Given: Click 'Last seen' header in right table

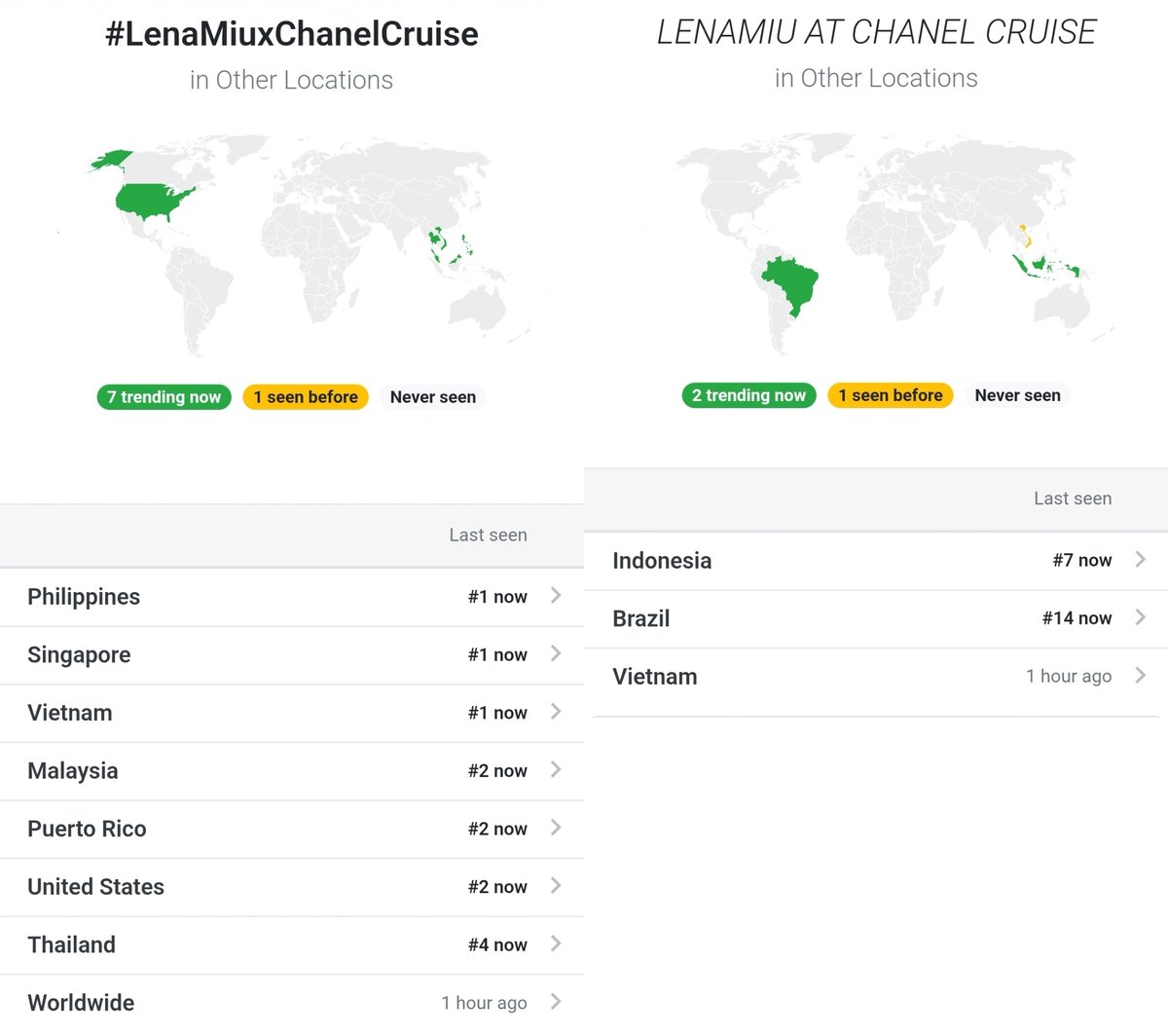Looking at the screenshot, I should (1073, 499).
